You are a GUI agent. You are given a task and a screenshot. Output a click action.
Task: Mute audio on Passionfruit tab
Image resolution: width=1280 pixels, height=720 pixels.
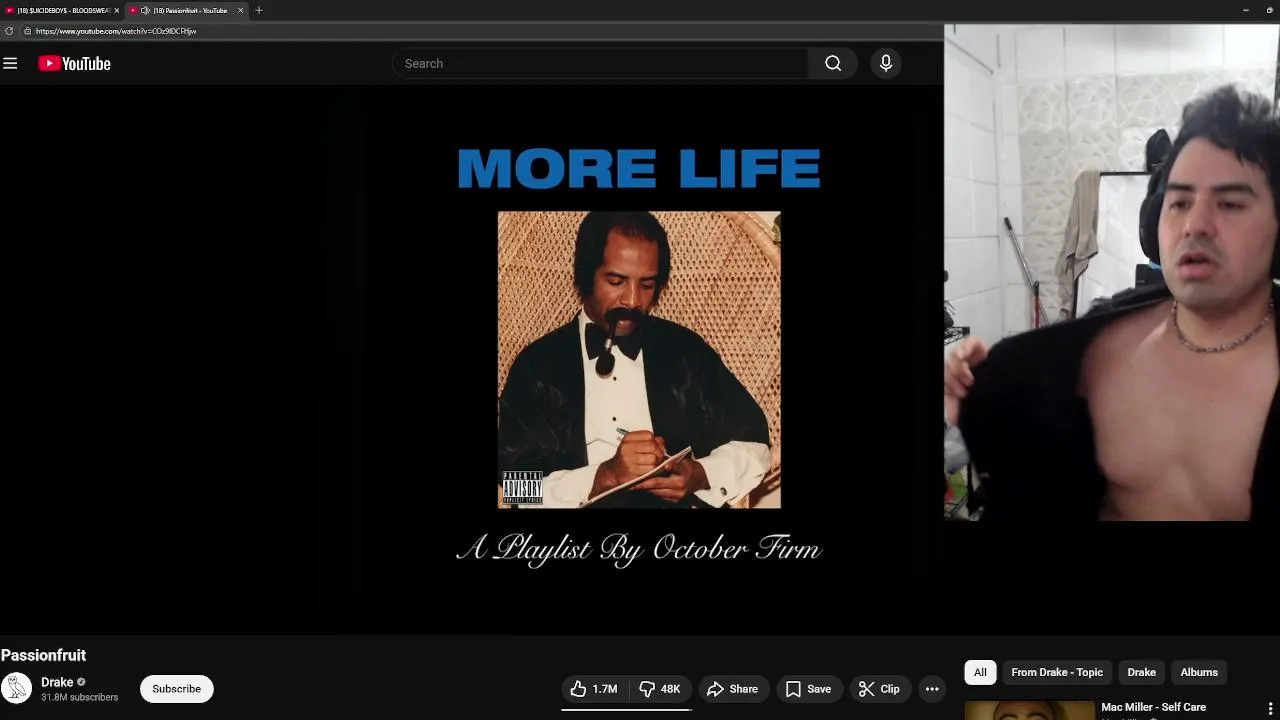coord(145,10)
